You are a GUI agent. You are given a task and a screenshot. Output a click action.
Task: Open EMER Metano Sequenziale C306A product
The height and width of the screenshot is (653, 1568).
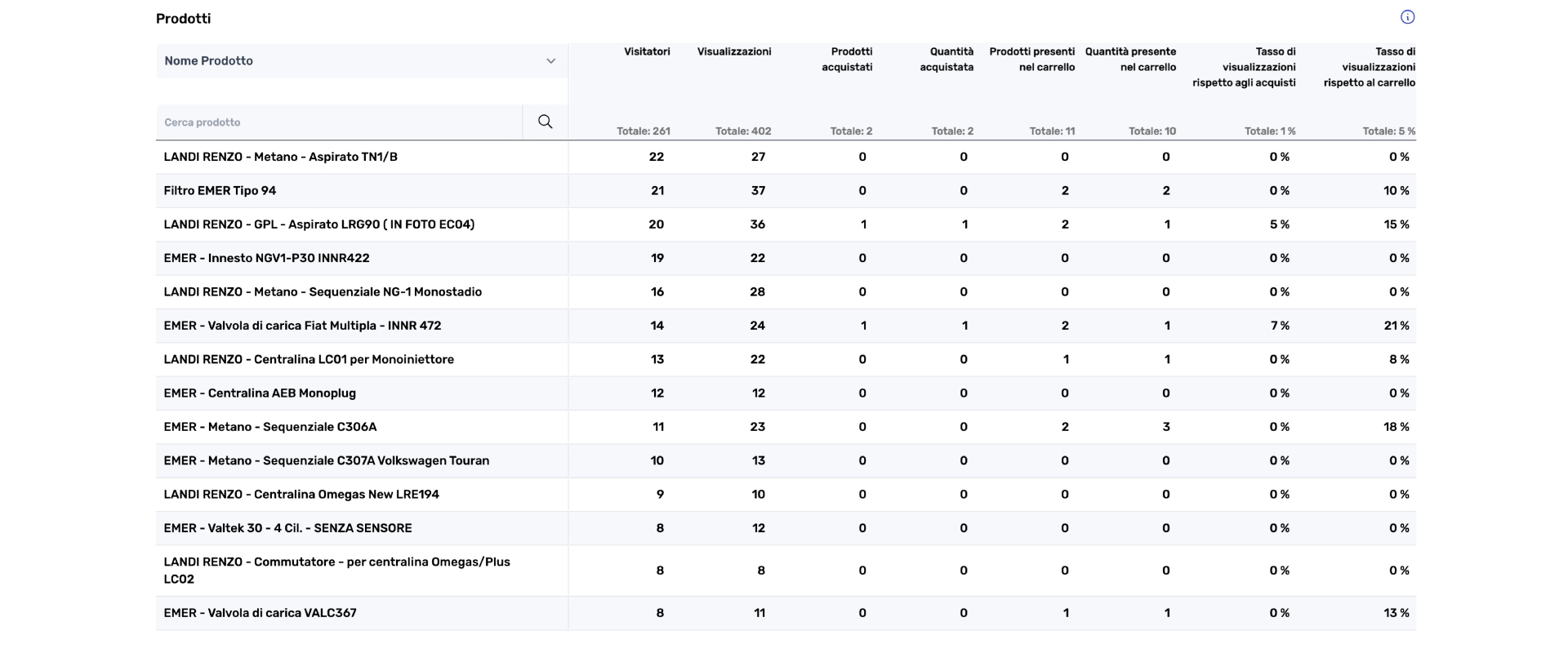[x=269, y=427]
